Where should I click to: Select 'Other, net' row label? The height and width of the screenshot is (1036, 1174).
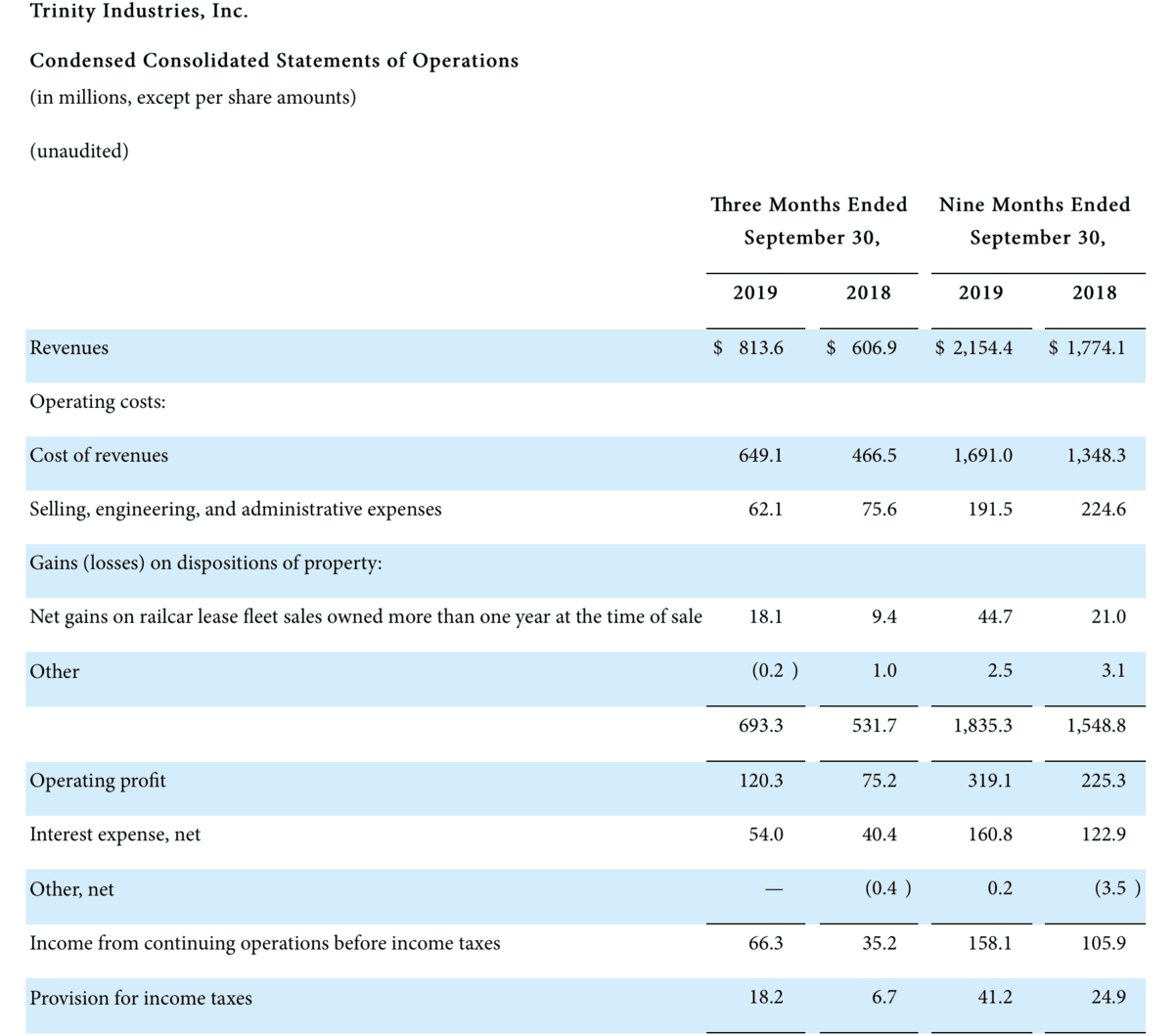[71, 889]
